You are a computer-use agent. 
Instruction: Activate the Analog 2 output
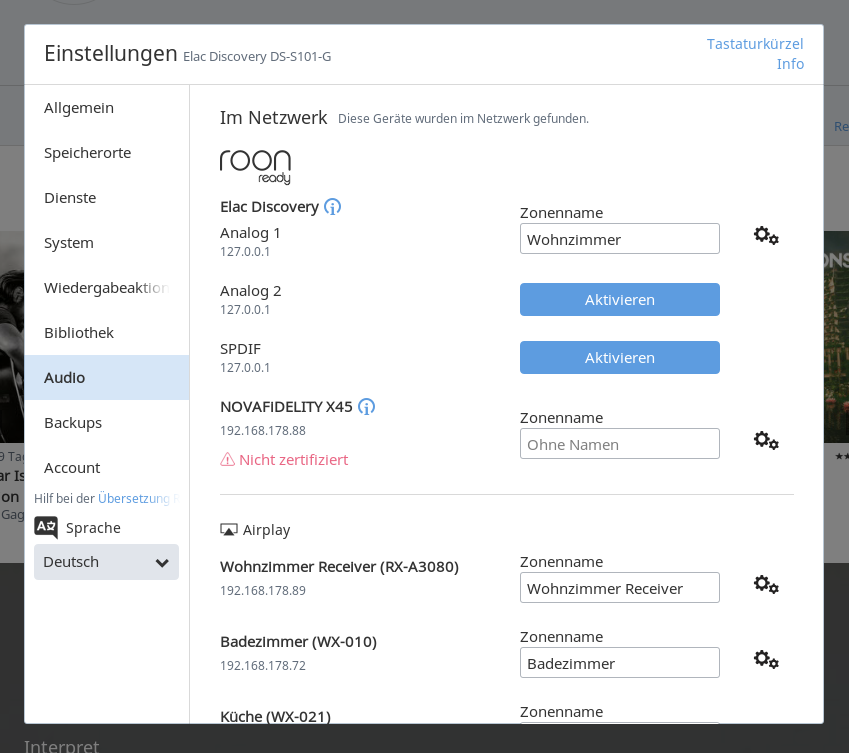click(x=619, y=299)
